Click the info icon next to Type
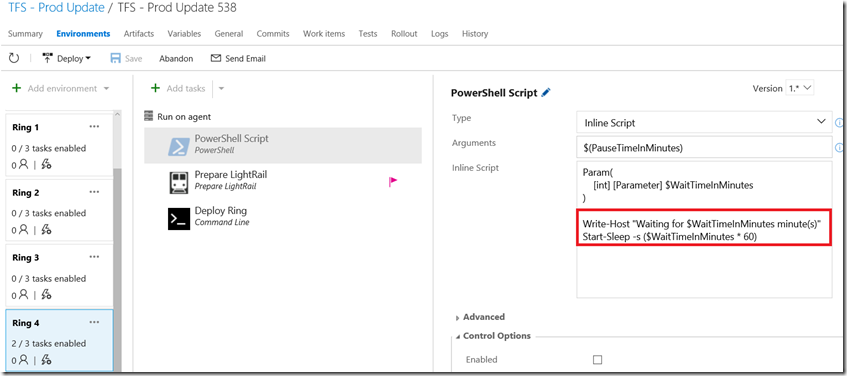This screenshot has height=376, width=847. click(x=839, y=123)
